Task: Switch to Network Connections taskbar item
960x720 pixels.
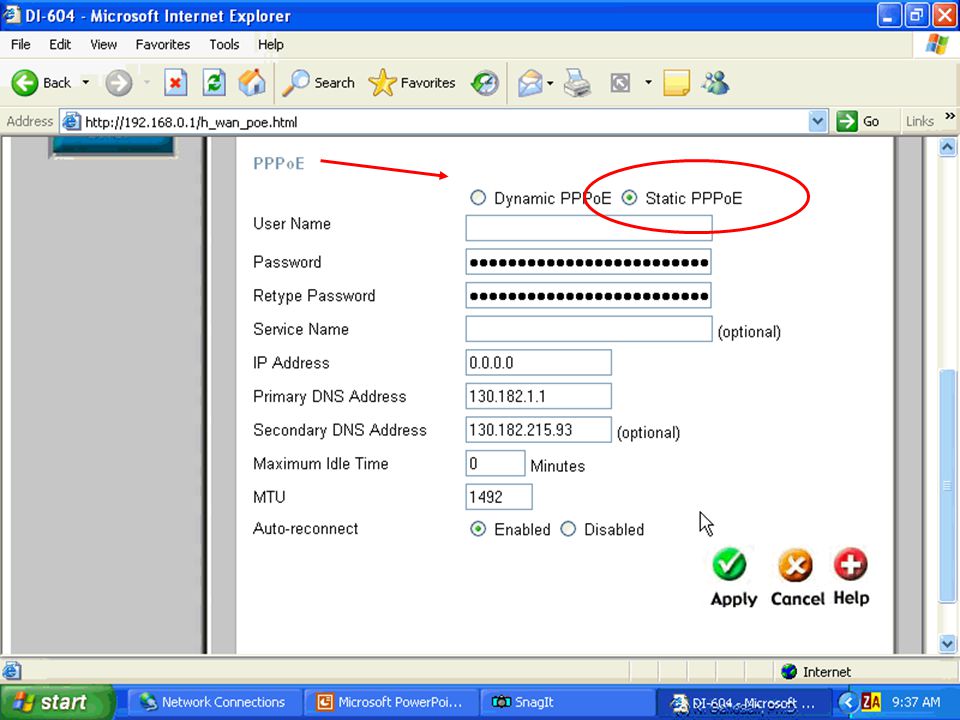Action: 214,702
